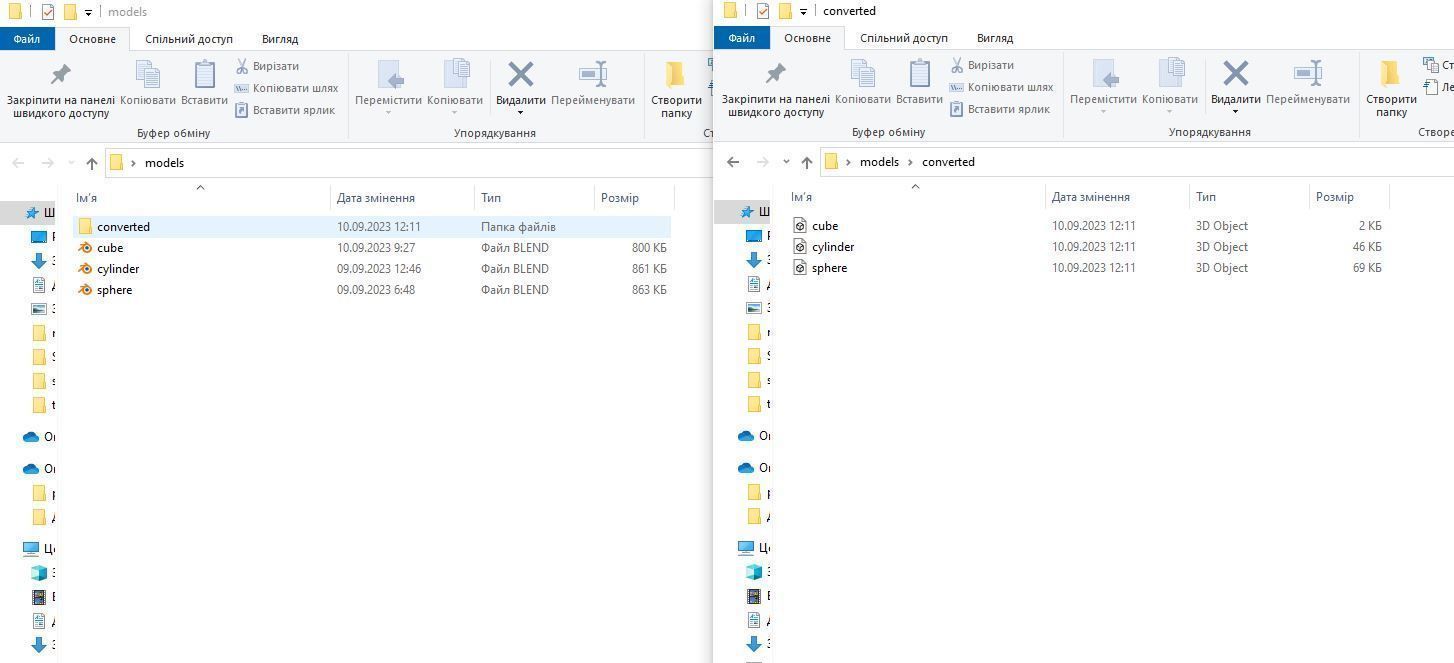Screen dimensions: 1454x663
Task: Click Up arrow in models window navigation
Action: click(92, 163)
